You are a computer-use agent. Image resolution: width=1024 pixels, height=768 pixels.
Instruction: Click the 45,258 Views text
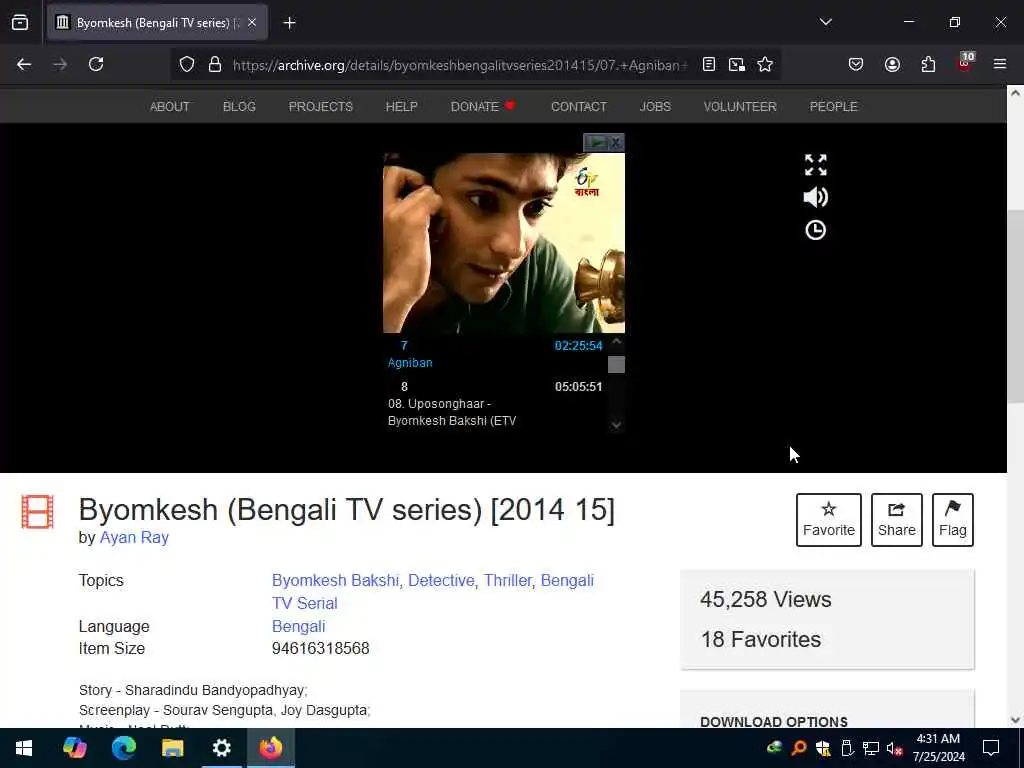click(765, 600)
